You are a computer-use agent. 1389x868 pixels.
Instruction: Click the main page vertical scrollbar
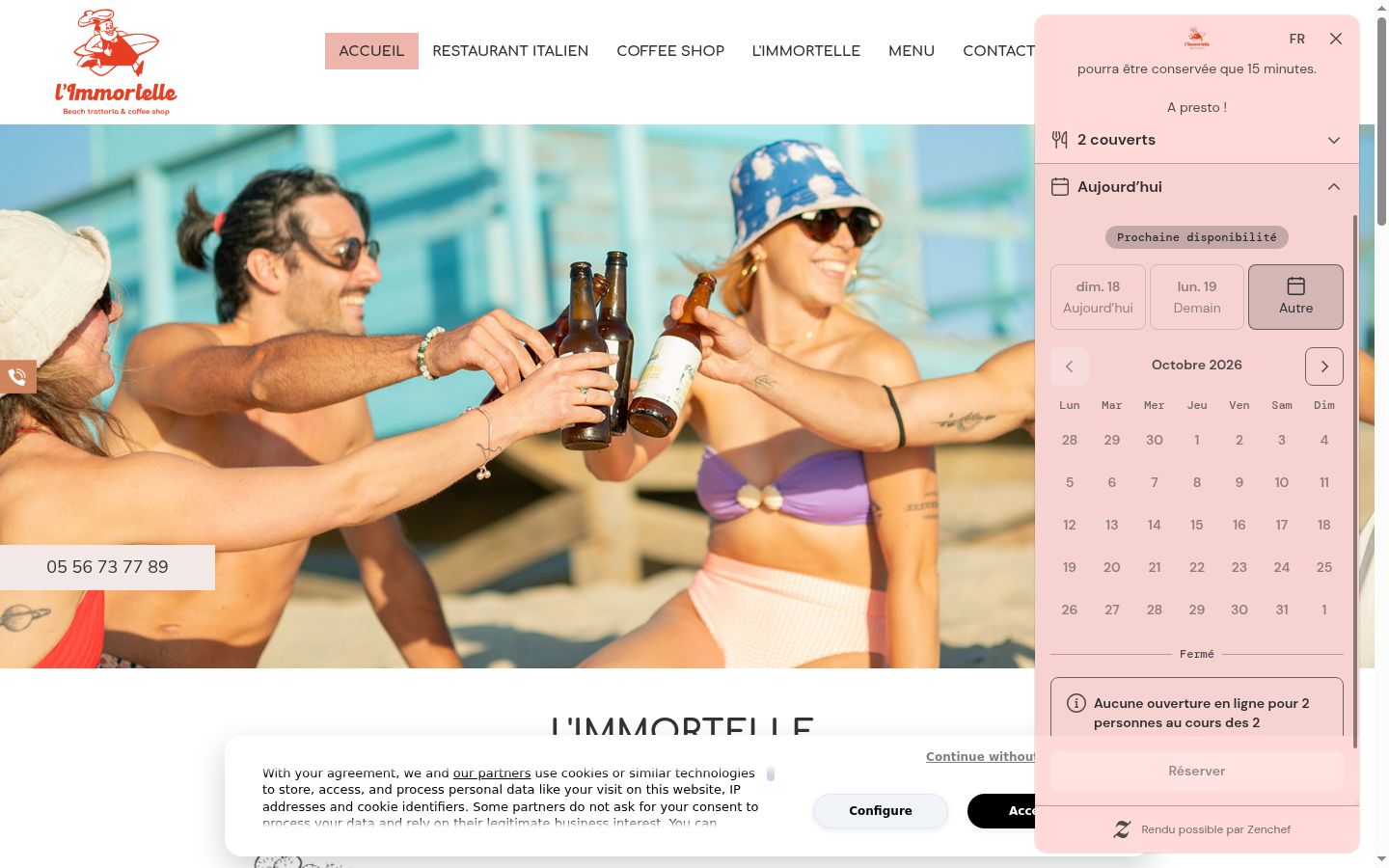[x=1381, y=122]
